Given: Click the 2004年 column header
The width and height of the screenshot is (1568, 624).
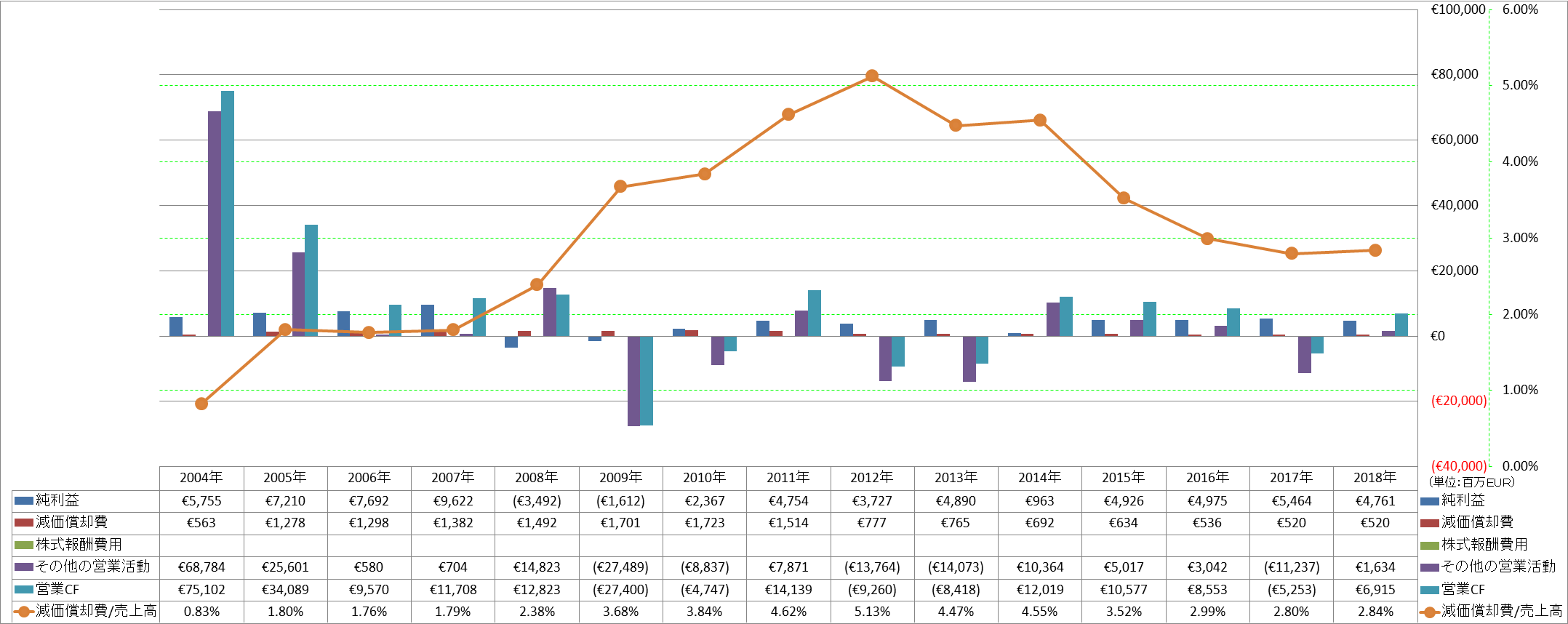Looking at the screenshot, I should pyautogui.click(x=201, y=478).
